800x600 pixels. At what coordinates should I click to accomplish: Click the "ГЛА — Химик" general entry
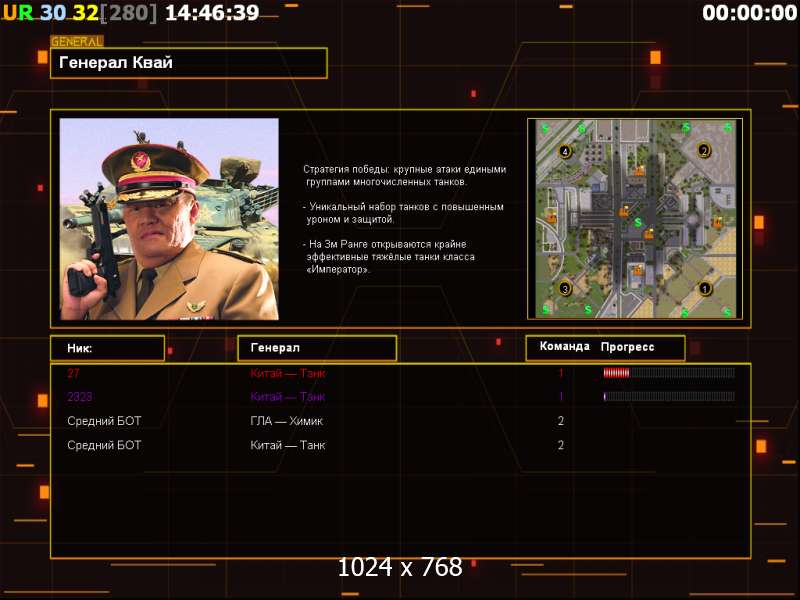286,421
